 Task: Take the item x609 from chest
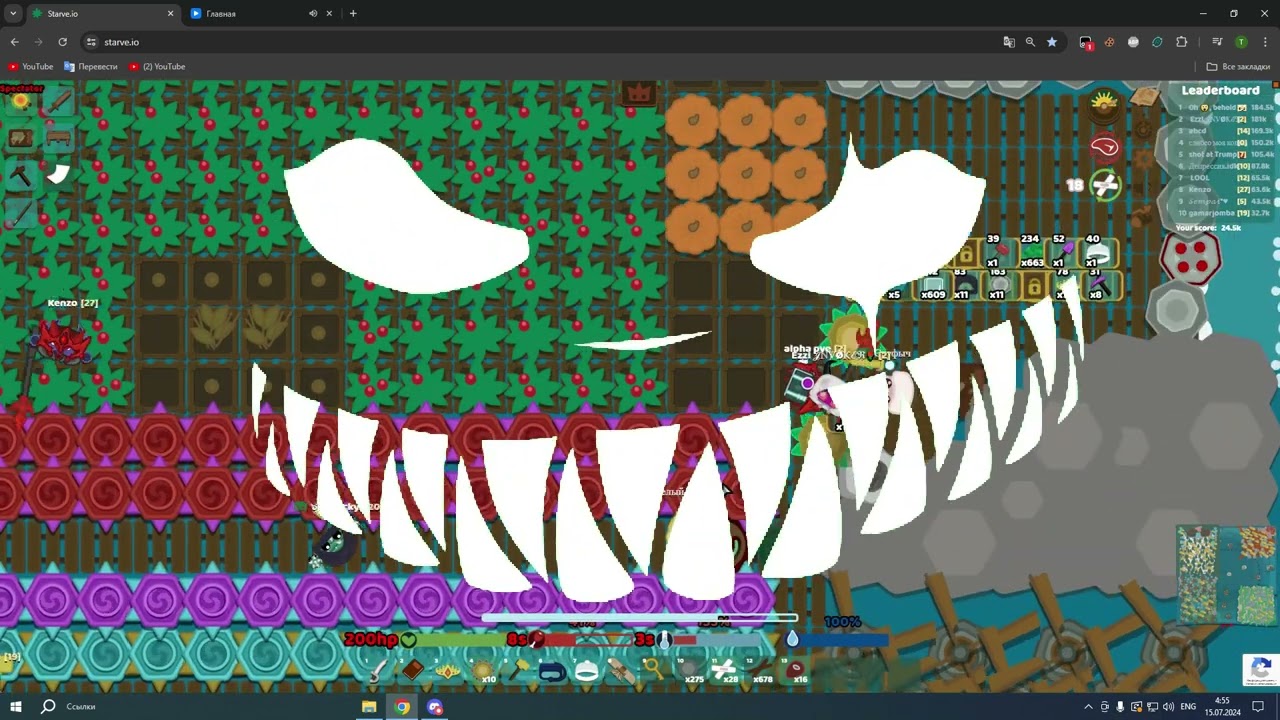(932, 287)
